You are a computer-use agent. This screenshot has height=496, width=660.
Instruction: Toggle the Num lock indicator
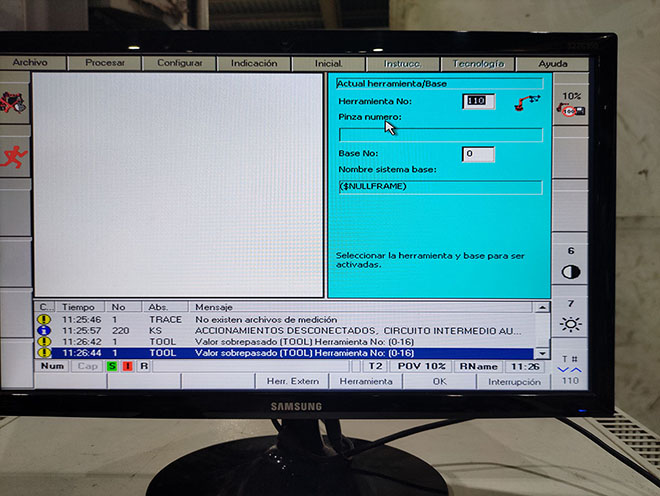(x=53, y=367)
